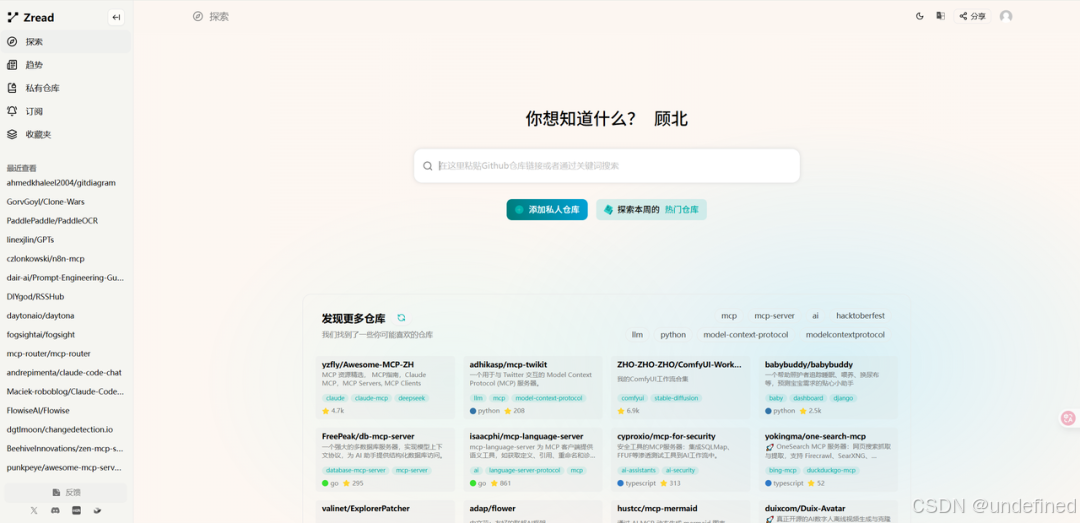Open Maciek-roboblog/Claude-Code… recent item
Viewport: 1080px width, 523px height.
pos(65,391)
